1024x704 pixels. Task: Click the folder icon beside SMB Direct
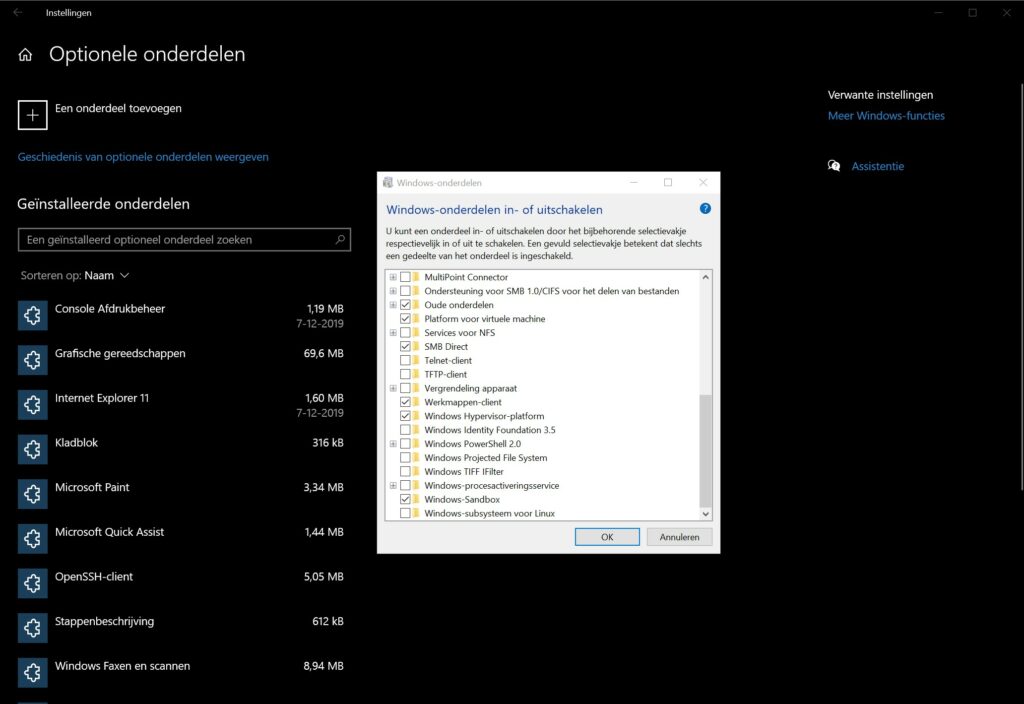(416, 347)
